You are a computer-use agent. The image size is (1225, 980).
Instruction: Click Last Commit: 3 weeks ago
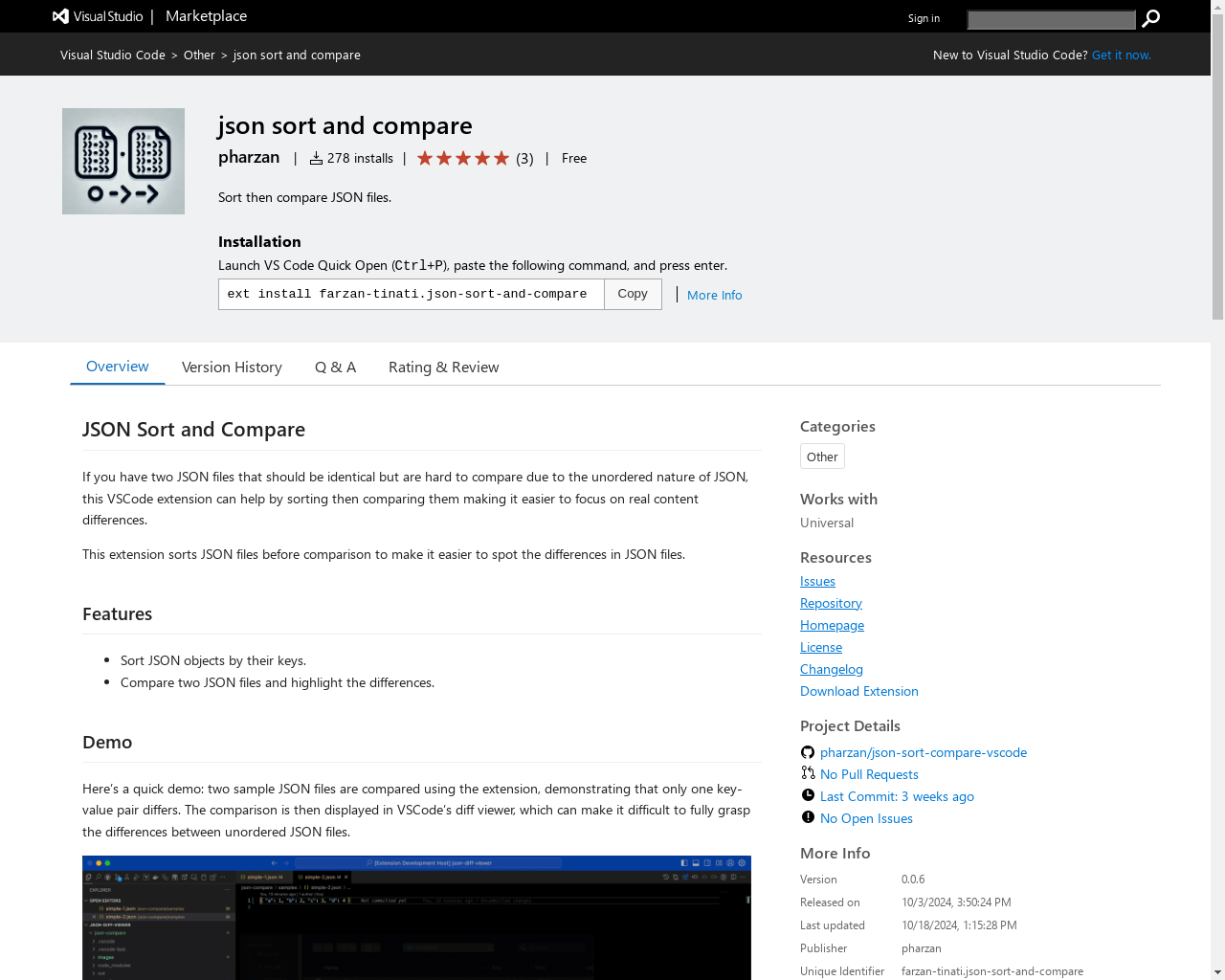tap(897, 796)
